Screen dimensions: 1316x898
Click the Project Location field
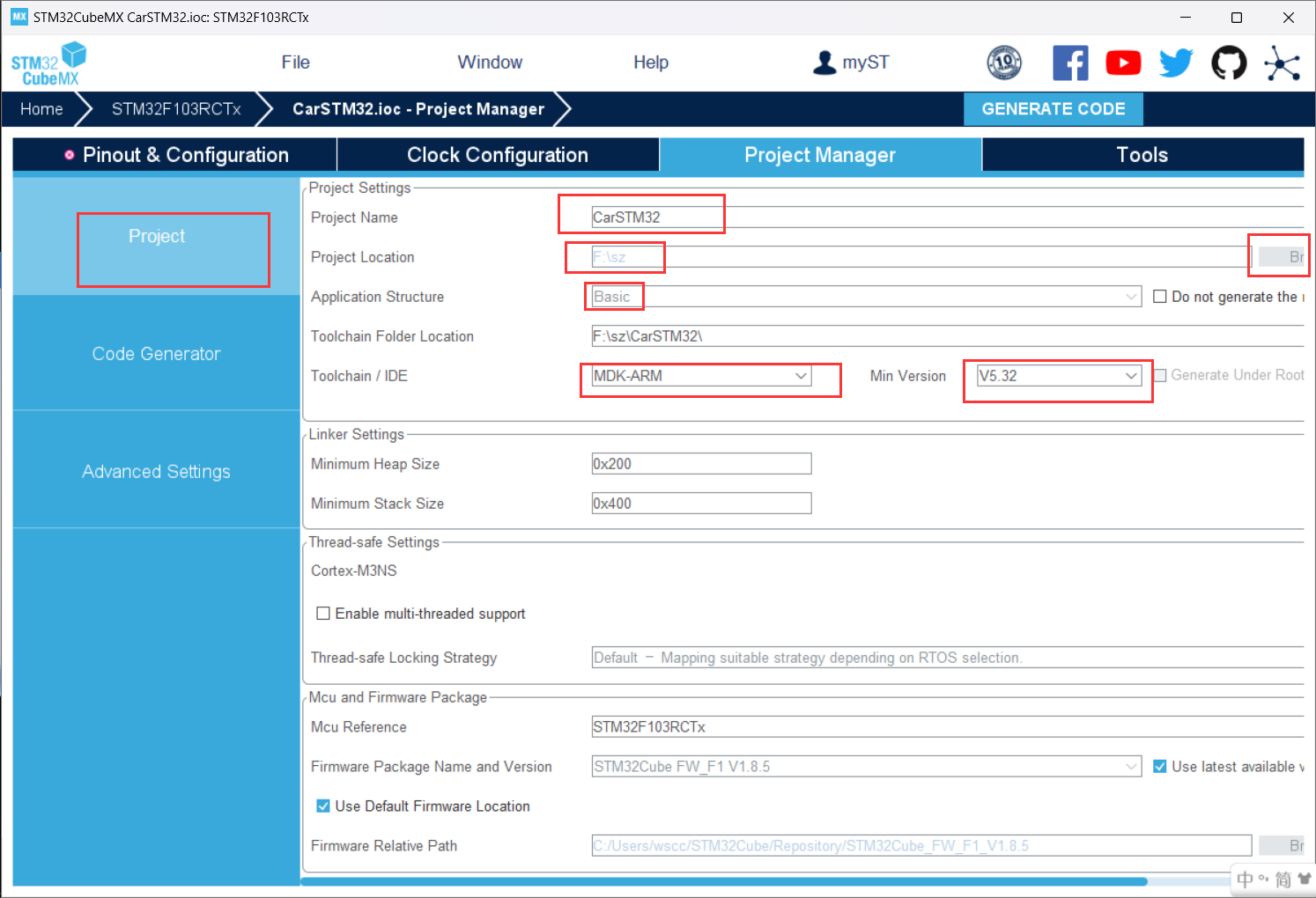click(921, 257)
